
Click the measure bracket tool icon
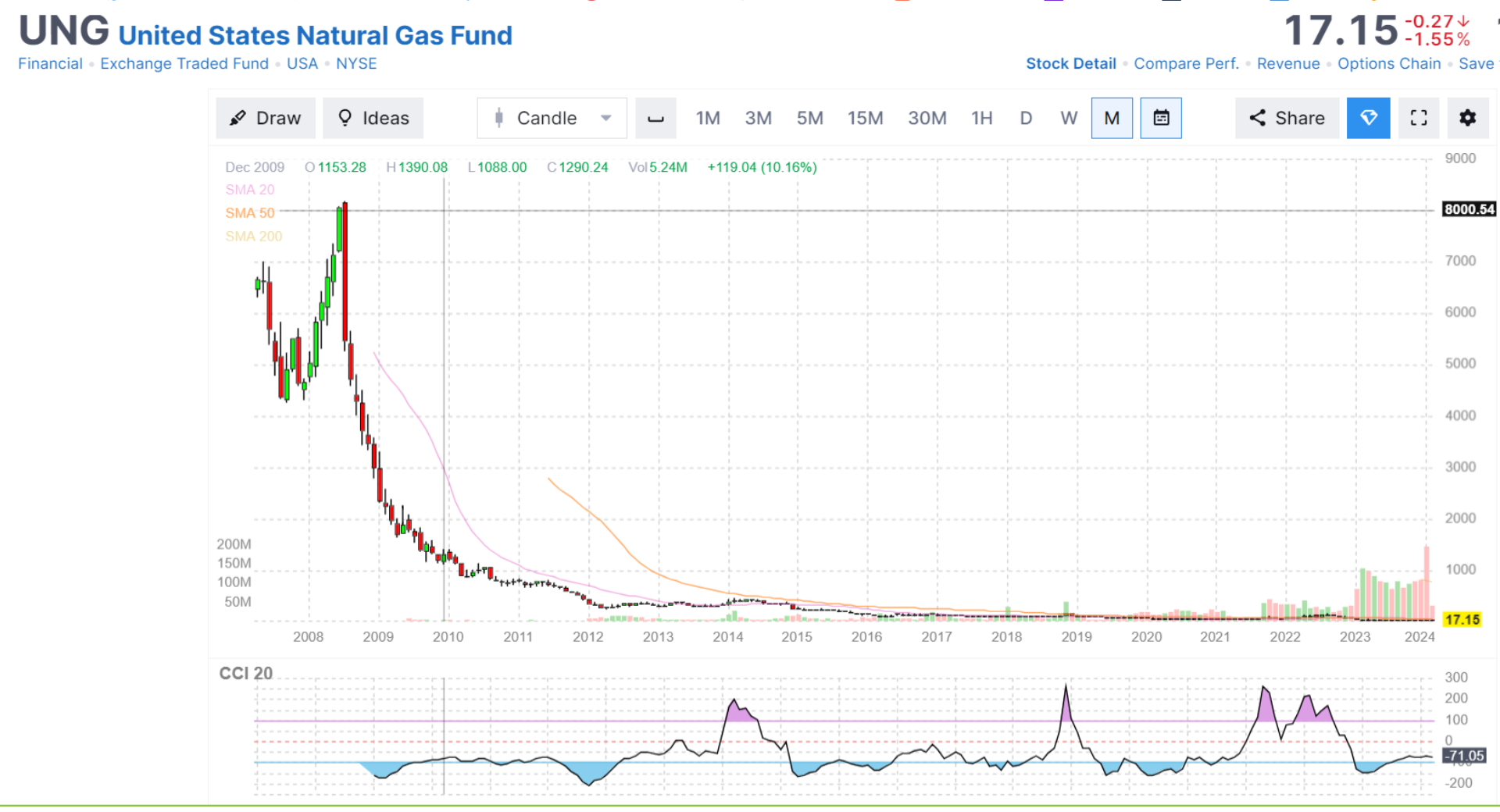(655, 118)
